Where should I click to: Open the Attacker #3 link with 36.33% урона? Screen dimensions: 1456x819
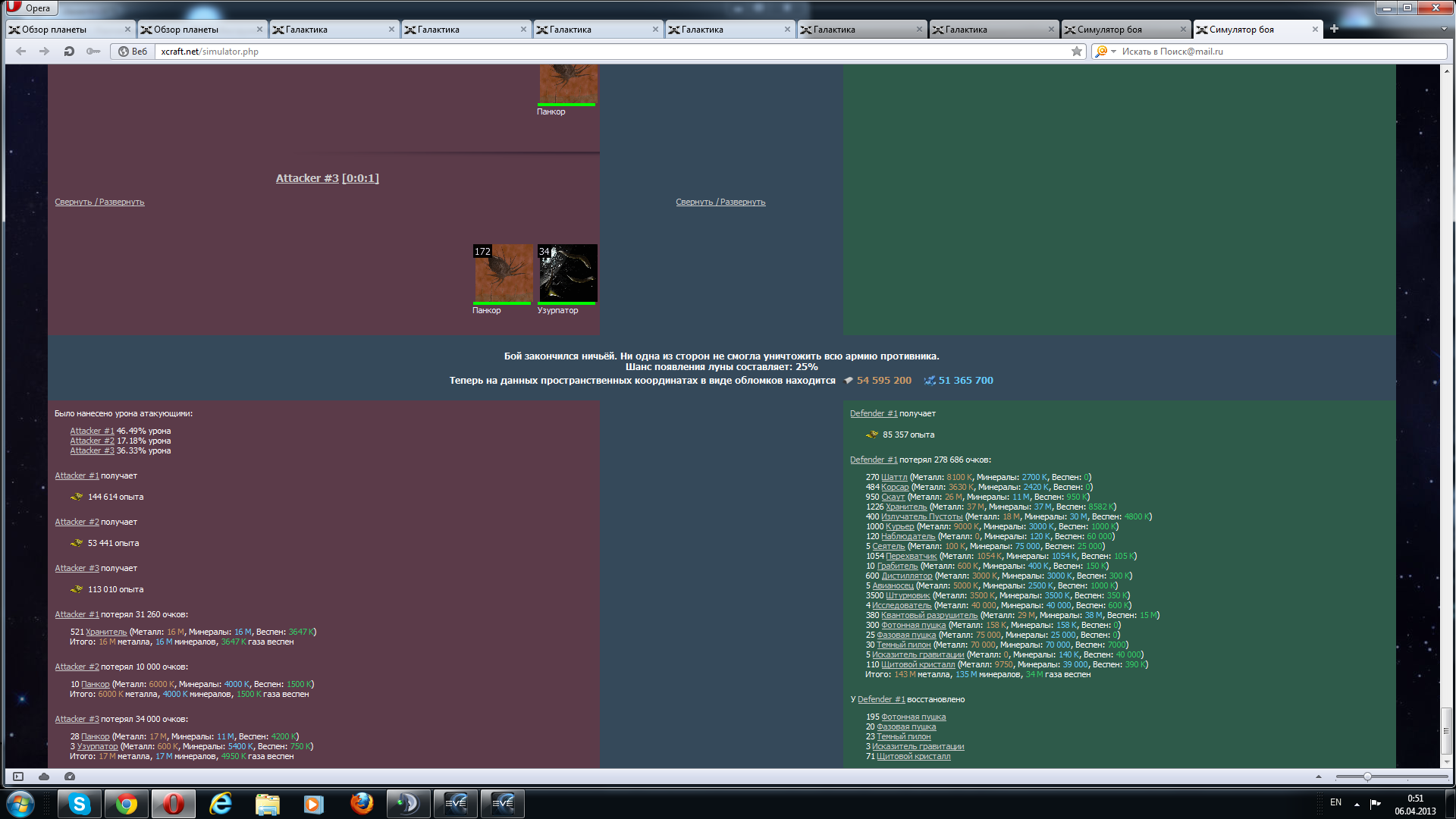coord(92,450)
